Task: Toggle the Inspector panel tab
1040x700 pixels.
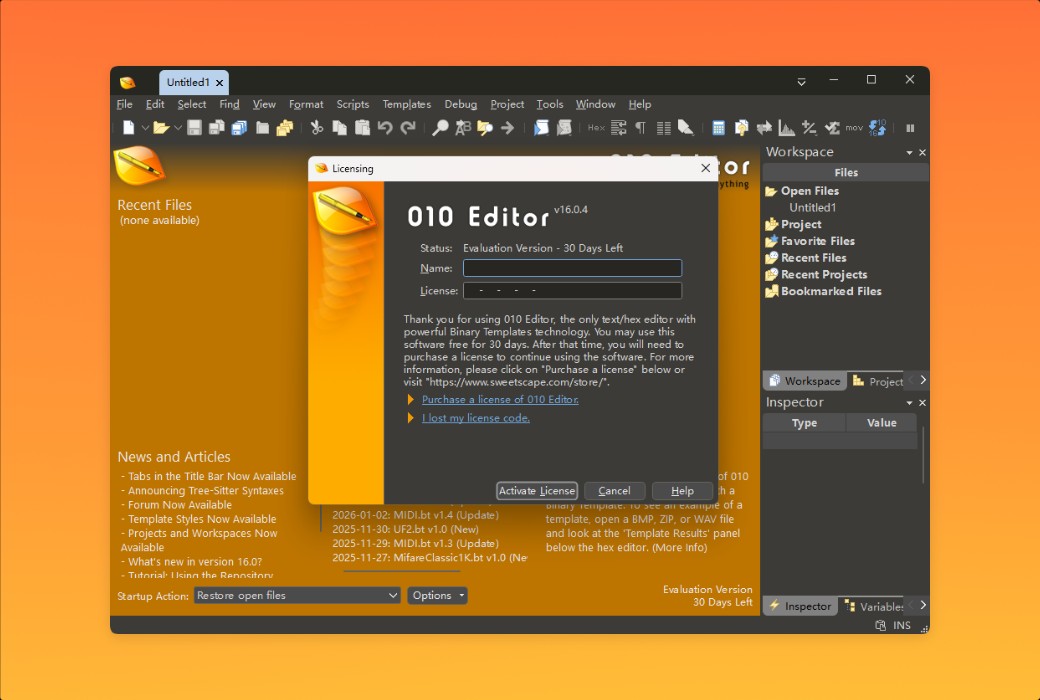Action: 799,605
